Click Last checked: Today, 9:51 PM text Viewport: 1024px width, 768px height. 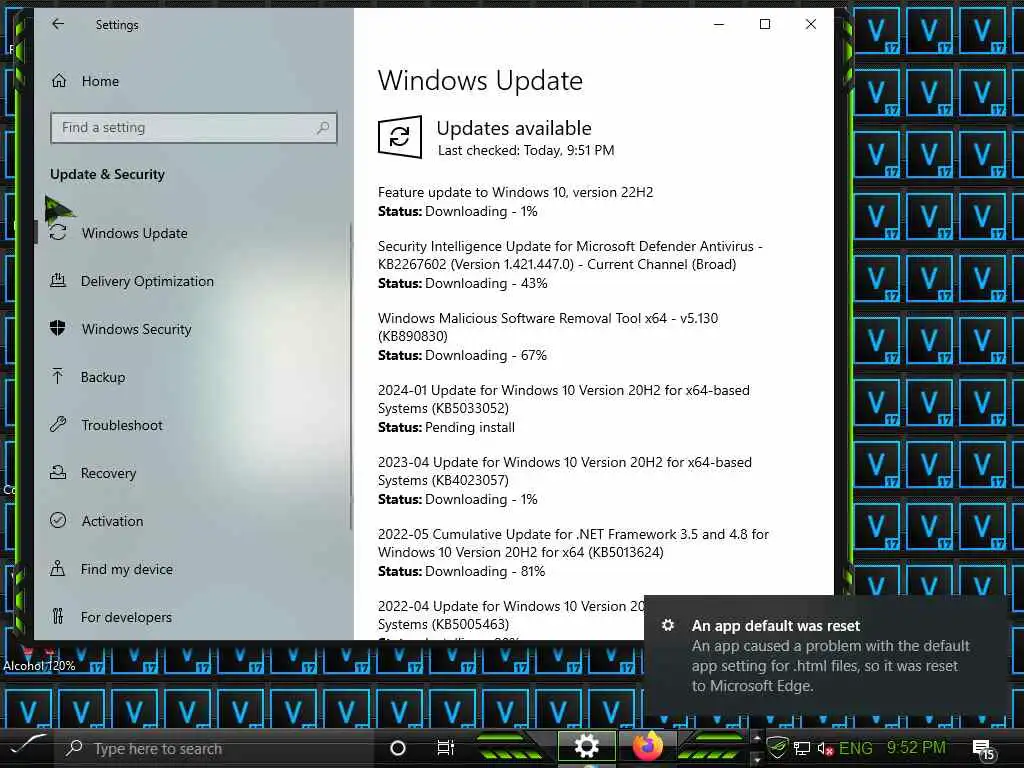click(x=526, y=150)
